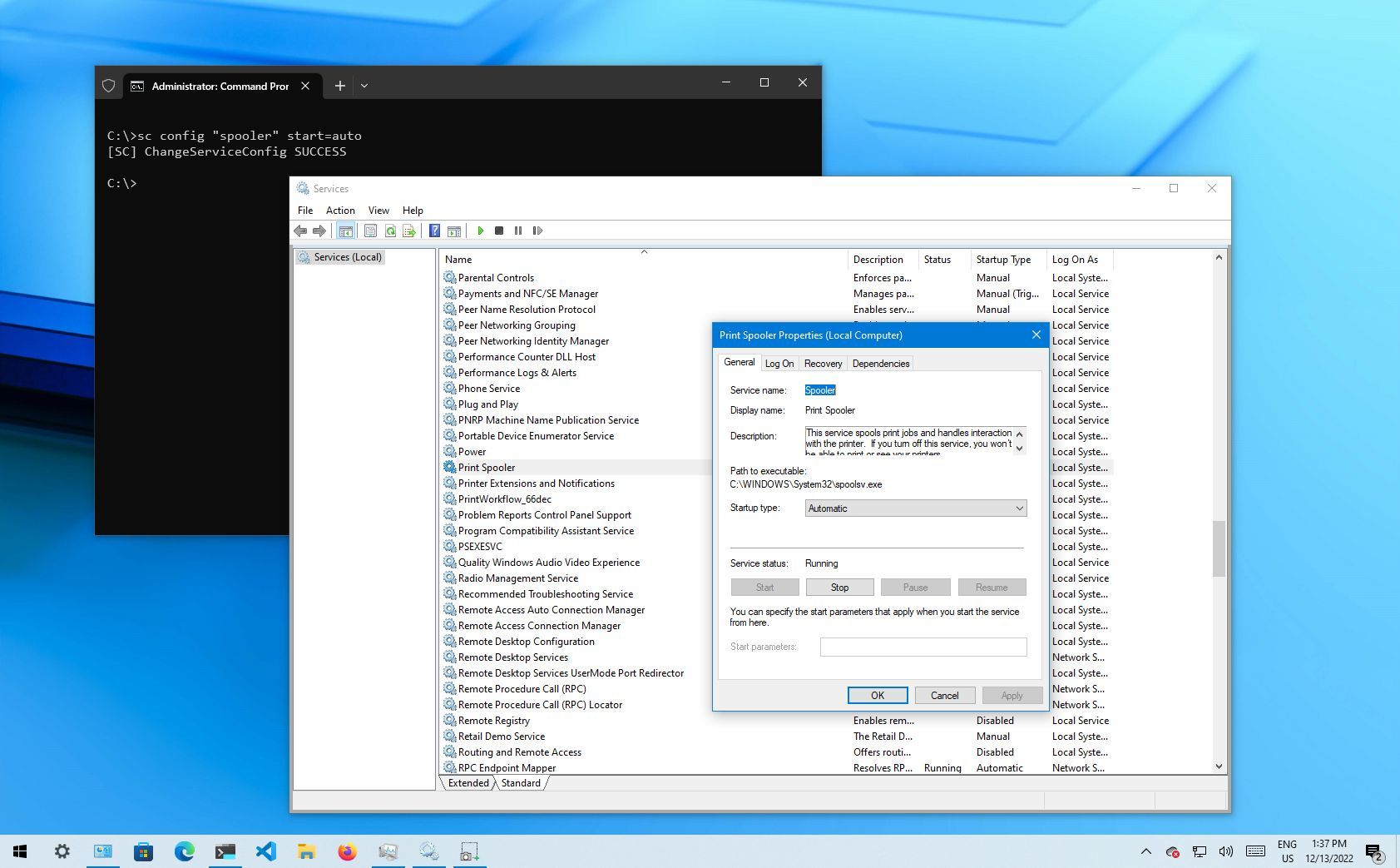
Task: Click the Stop button in Print Spooler Properties
Action: click(839, 588)
